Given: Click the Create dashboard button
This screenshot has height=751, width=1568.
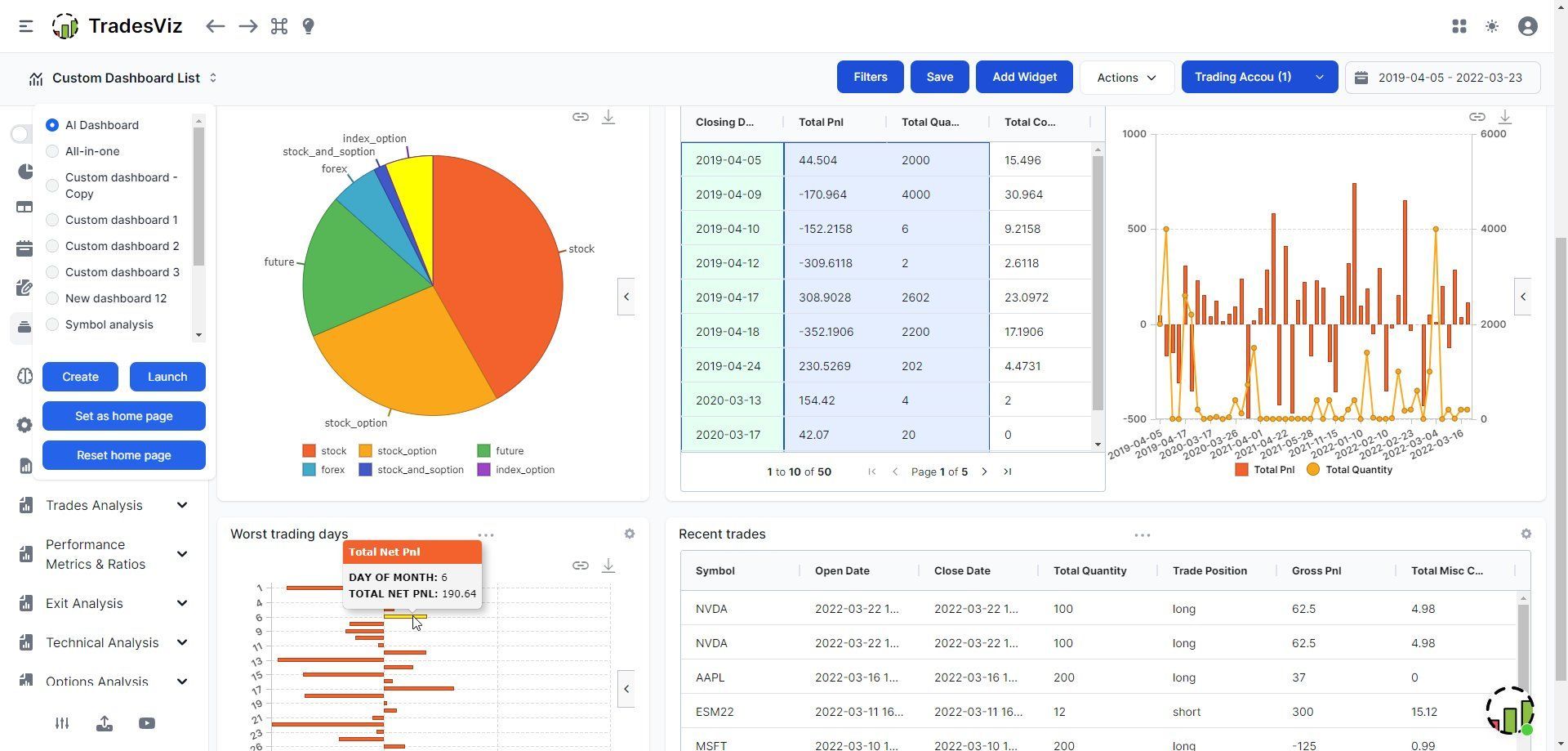Looking at the screenshot, I should tap(80, 377).
